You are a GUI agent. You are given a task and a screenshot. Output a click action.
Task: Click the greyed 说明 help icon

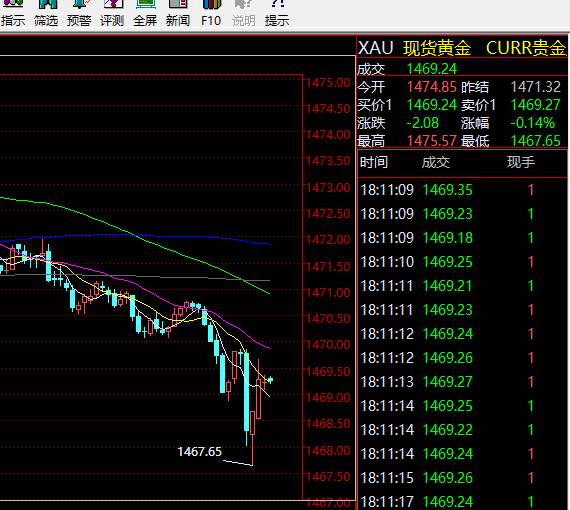coord(244,14)
